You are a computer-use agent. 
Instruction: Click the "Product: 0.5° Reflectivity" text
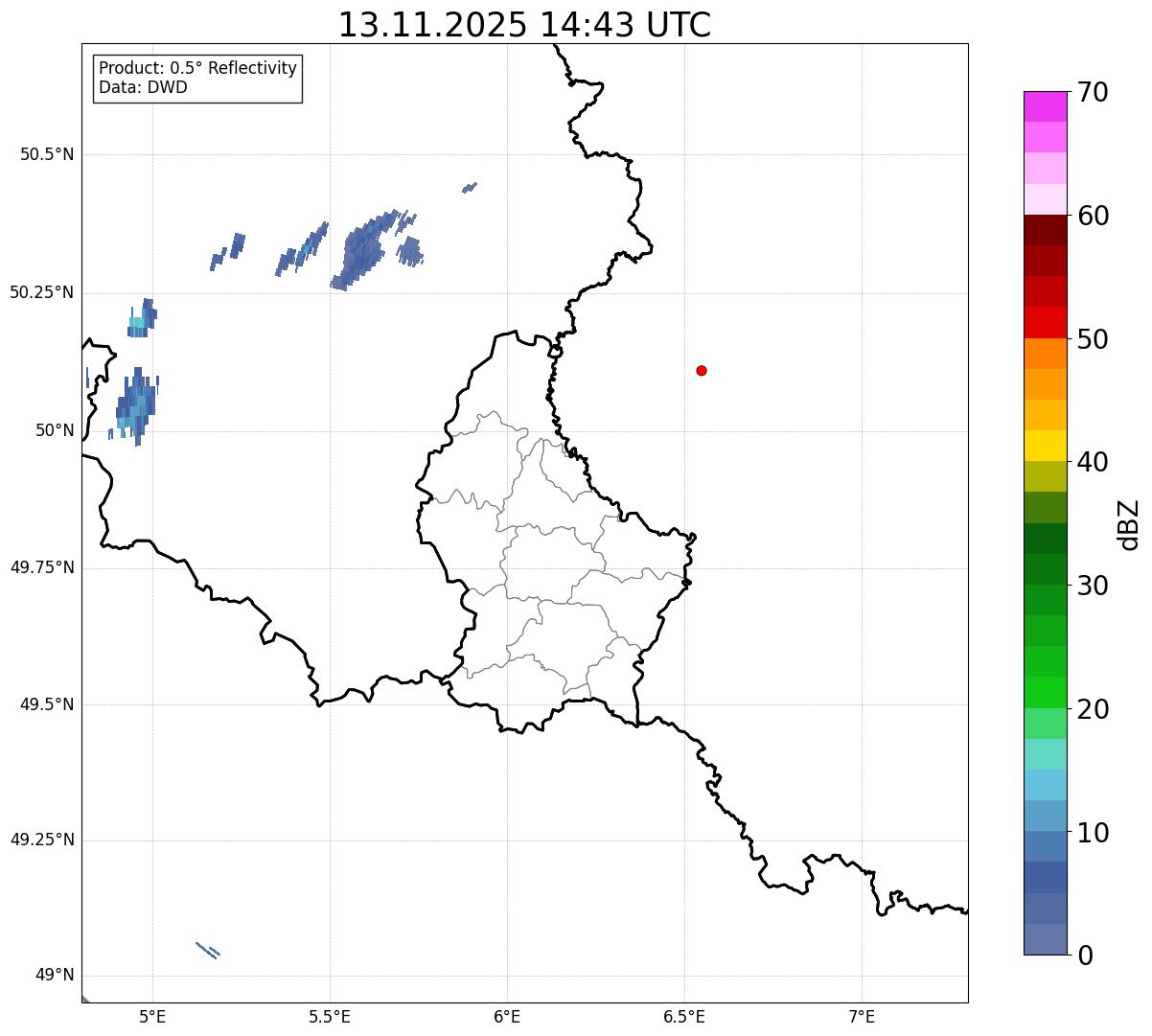pos(197,69)
